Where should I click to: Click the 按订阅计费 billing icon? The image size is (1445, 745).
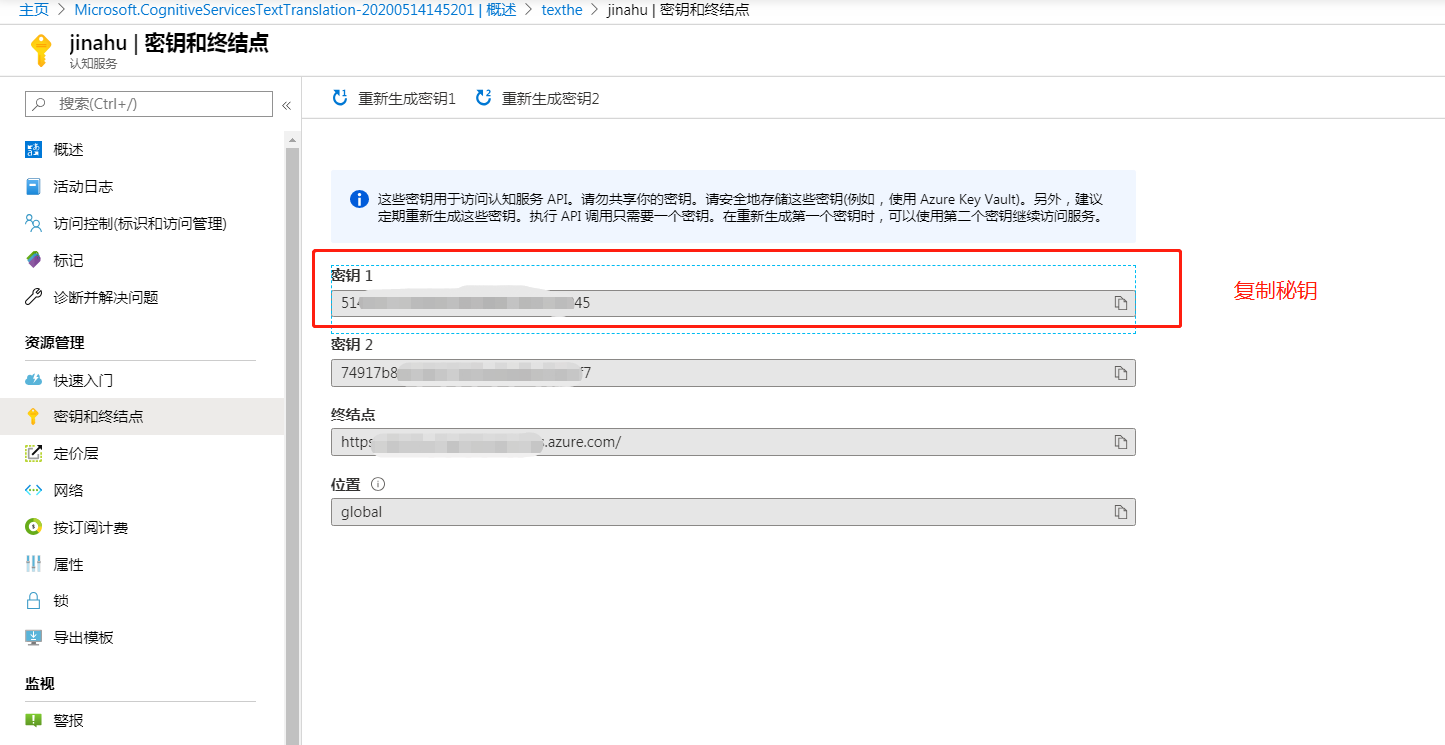[x=34, y=528]
